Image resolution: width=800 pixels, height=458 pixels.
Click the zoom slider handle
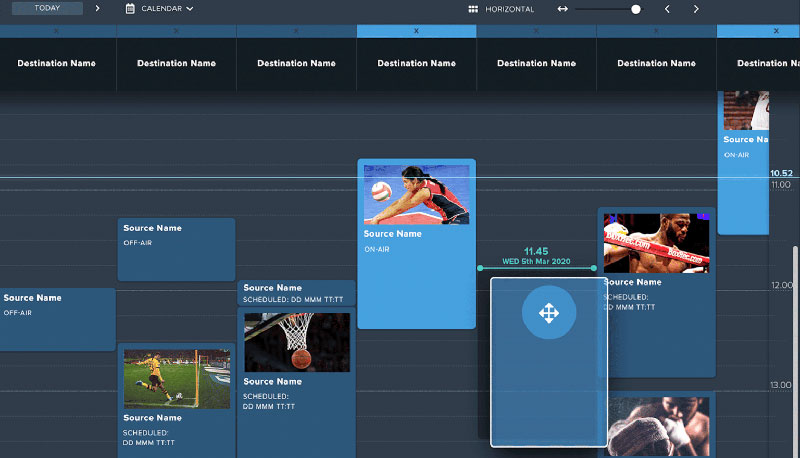[x=636, y=9]
